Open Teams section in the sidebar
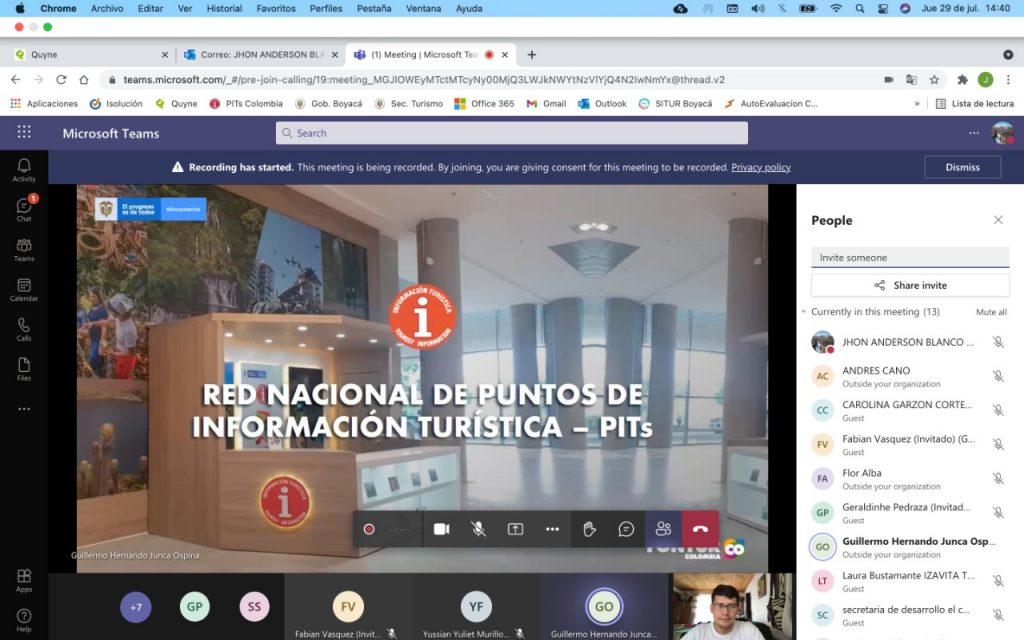This screenshot has width=1024, height=640. (24, 249)
